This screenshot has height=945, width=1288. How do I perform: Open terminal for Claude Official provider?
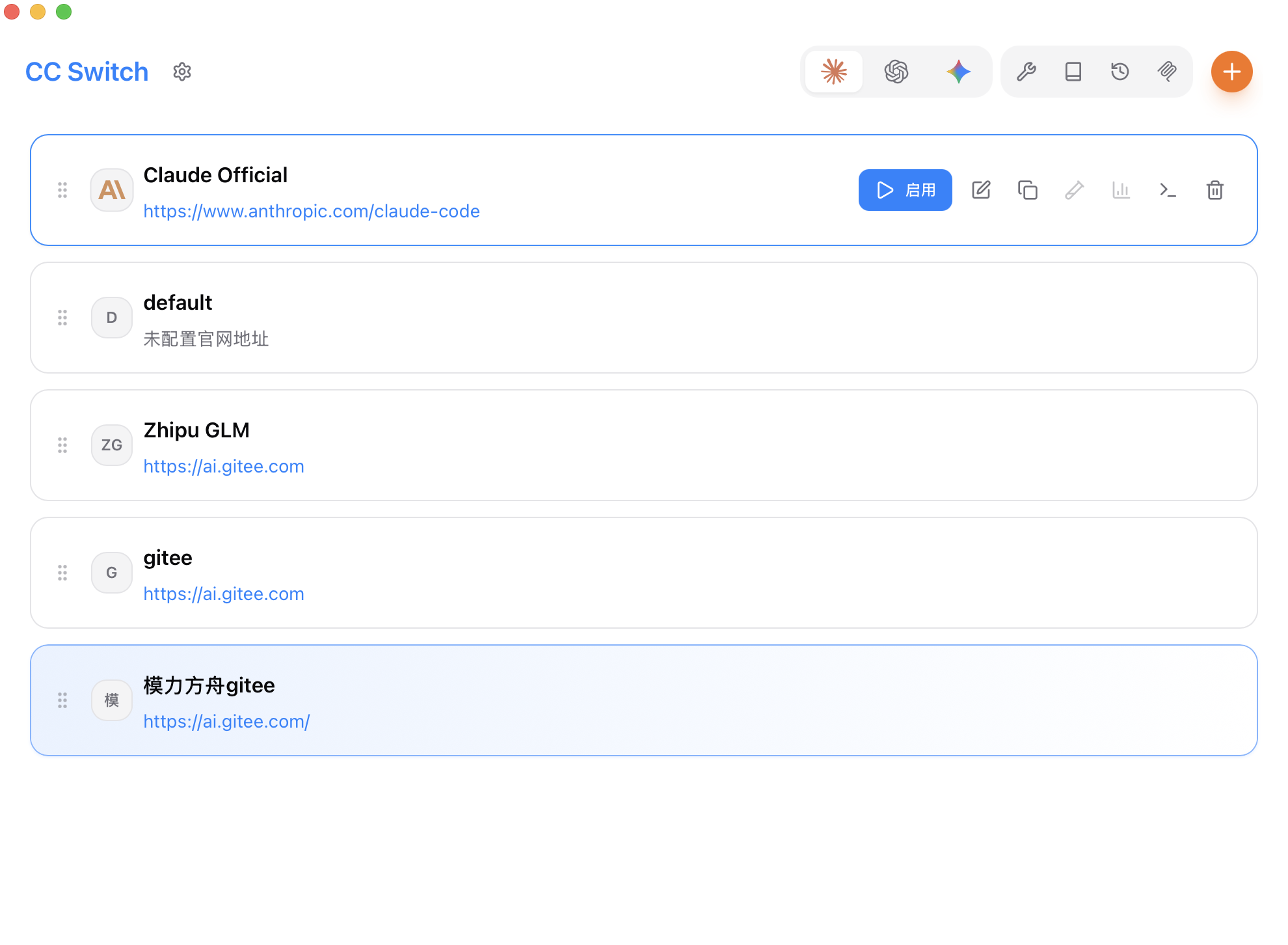1168,190
